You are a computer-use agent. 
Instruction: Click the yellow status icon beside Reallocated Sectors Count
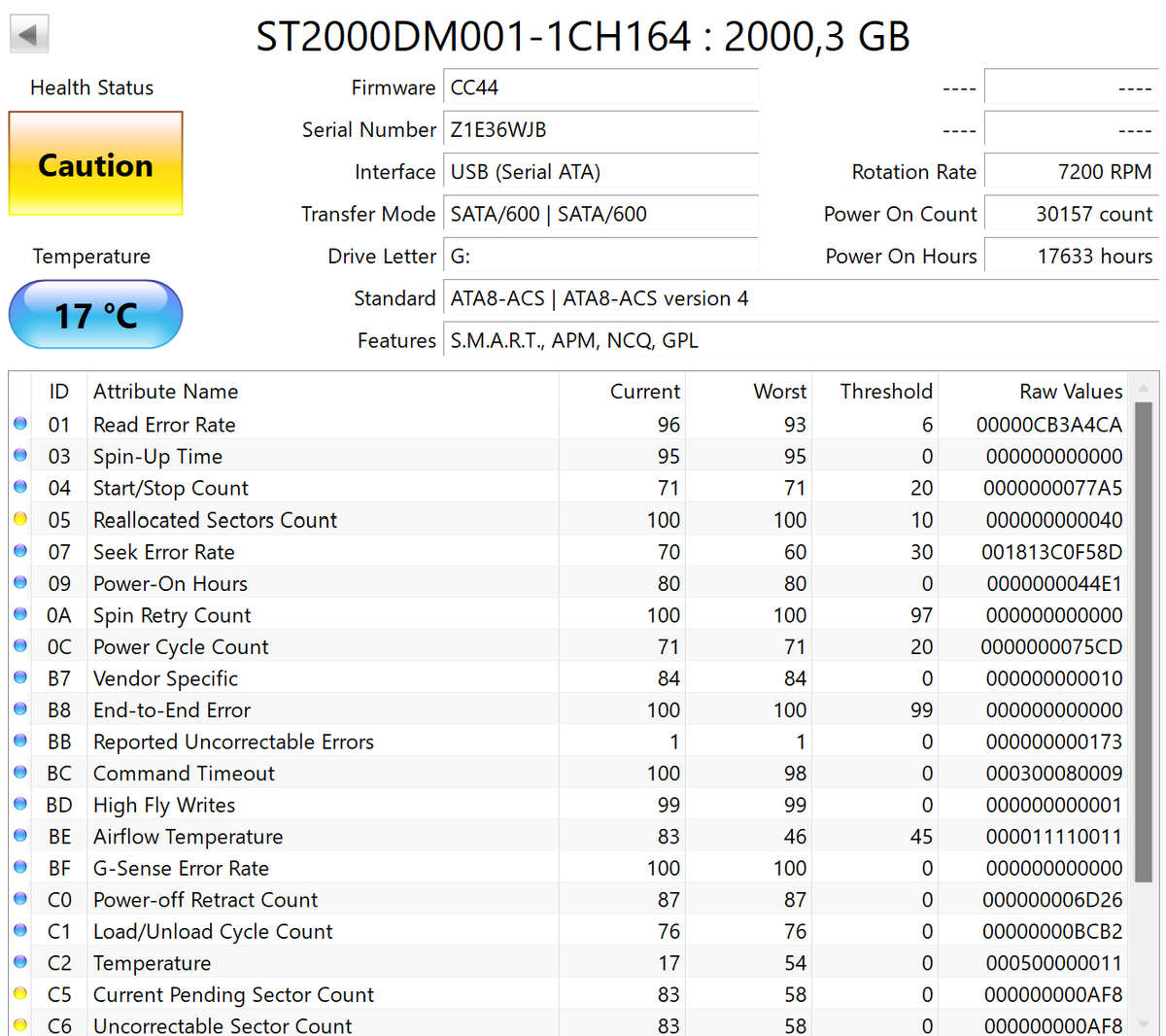coord(20,518)
